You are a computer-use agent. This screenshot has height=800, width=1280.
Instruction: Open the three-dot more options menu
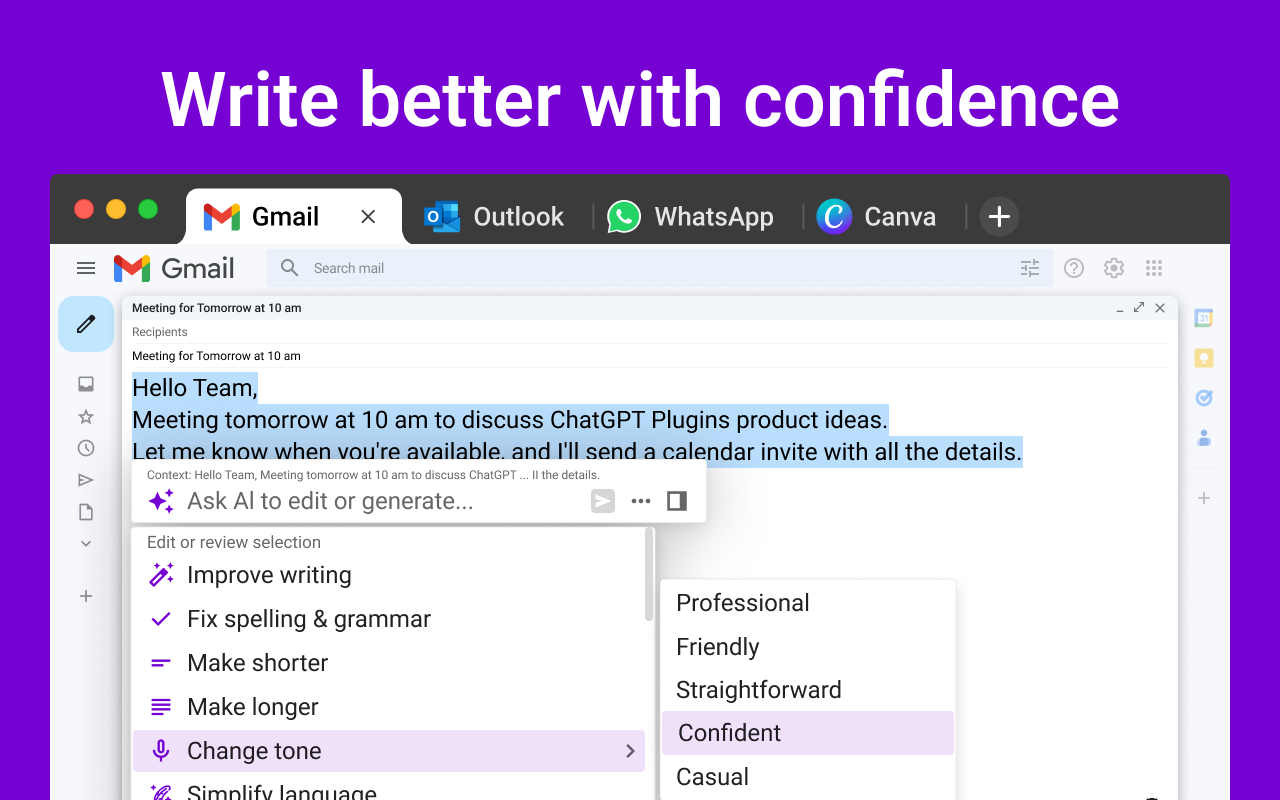click(x=641, y=501)
